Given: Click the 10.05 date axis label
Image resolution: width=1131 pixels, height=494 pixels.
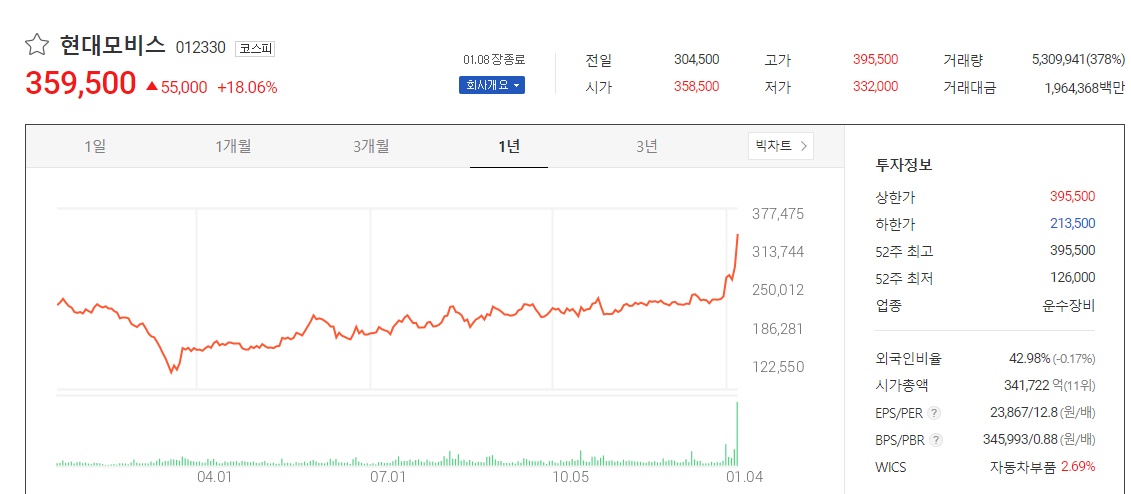Looking at the screenshot, I should point(569,477).
